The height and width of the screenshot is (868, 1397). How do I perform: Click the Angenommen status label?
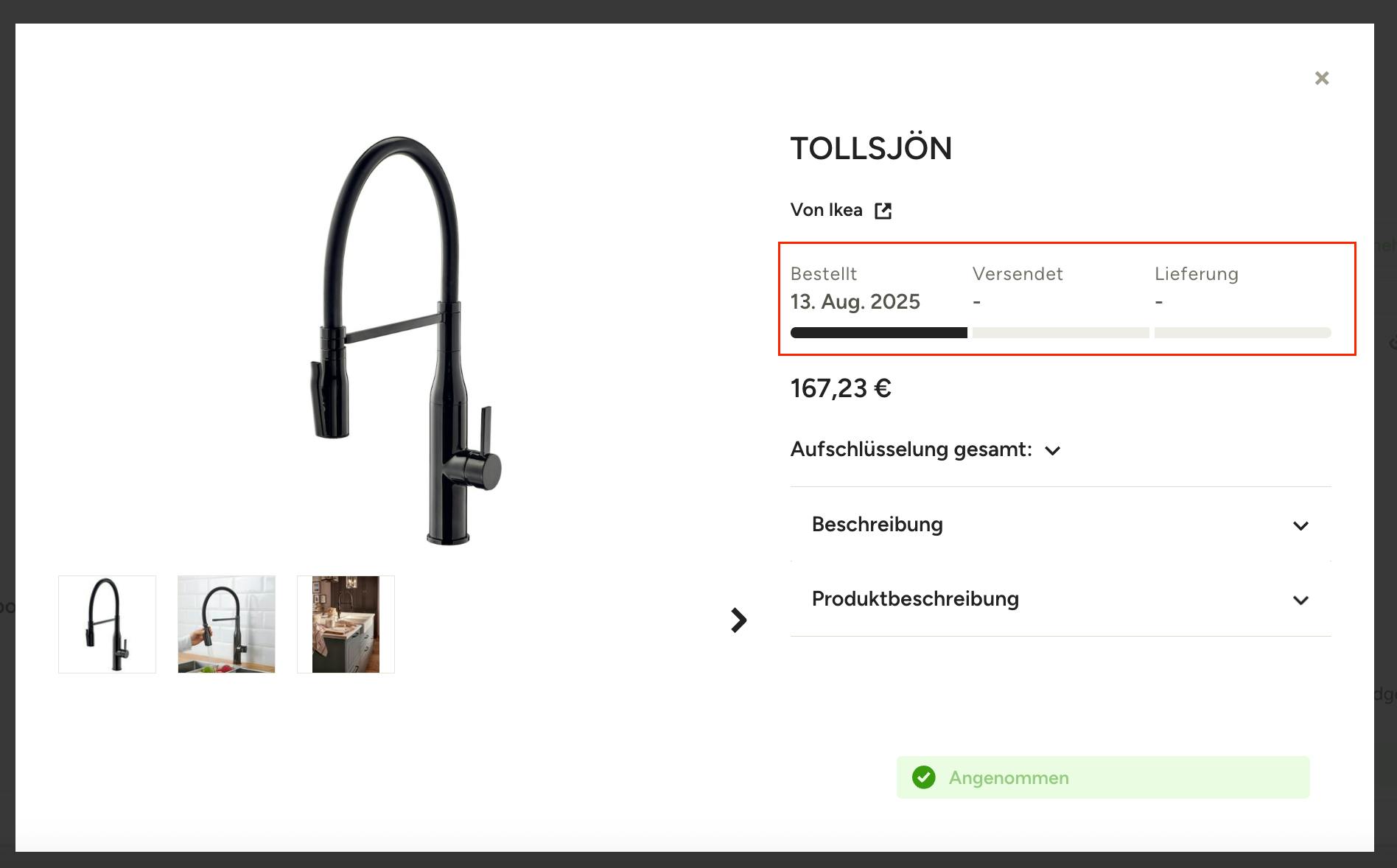(1008, 778)
